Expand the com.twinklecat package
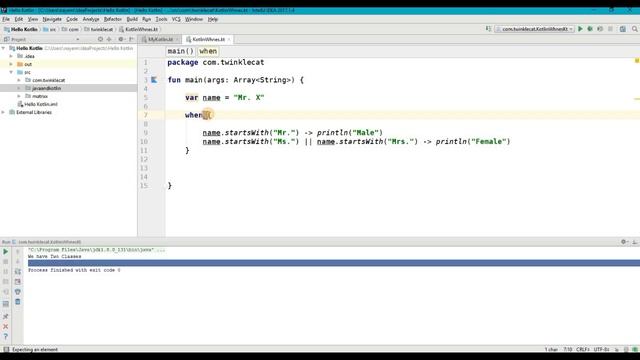Viewport: 640px width, 360px height. [x=19, y=80]
